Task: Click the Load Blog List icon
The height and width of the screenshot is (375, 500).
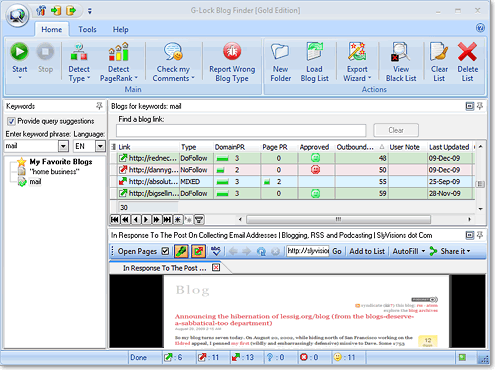Action: point(314,51)
